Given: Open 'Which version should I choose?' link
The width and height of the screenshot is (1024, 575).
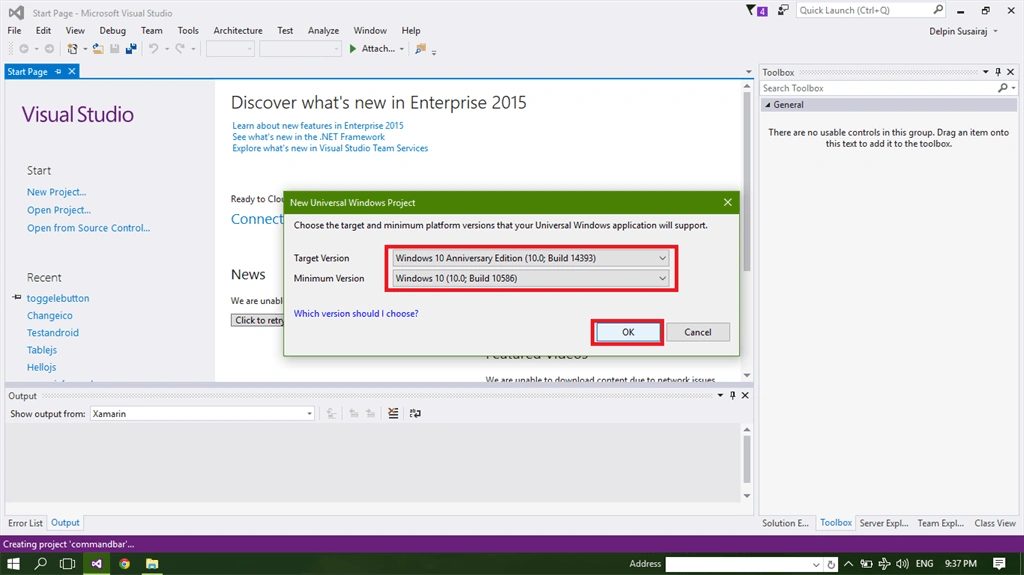Looking at the screenshot, I should (356, 314).
